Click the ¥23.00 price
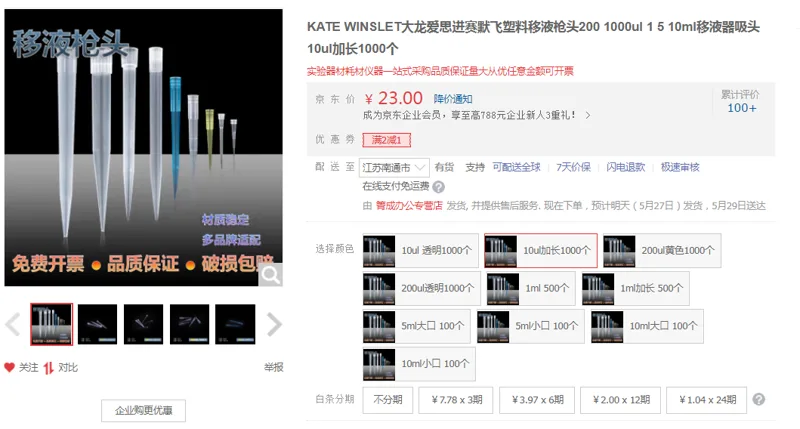Screen dimensions: 800x429 click(x=394, y=98)
